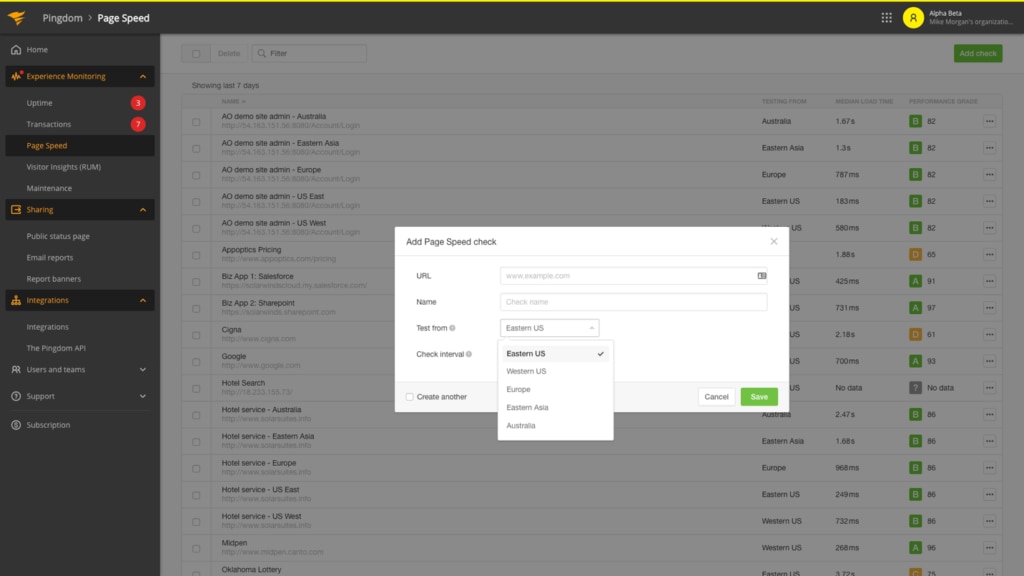The image size is (1024, 576).
Task: Check the Hotel service - Eastern Asia checkbox
Action: [196, 442]
